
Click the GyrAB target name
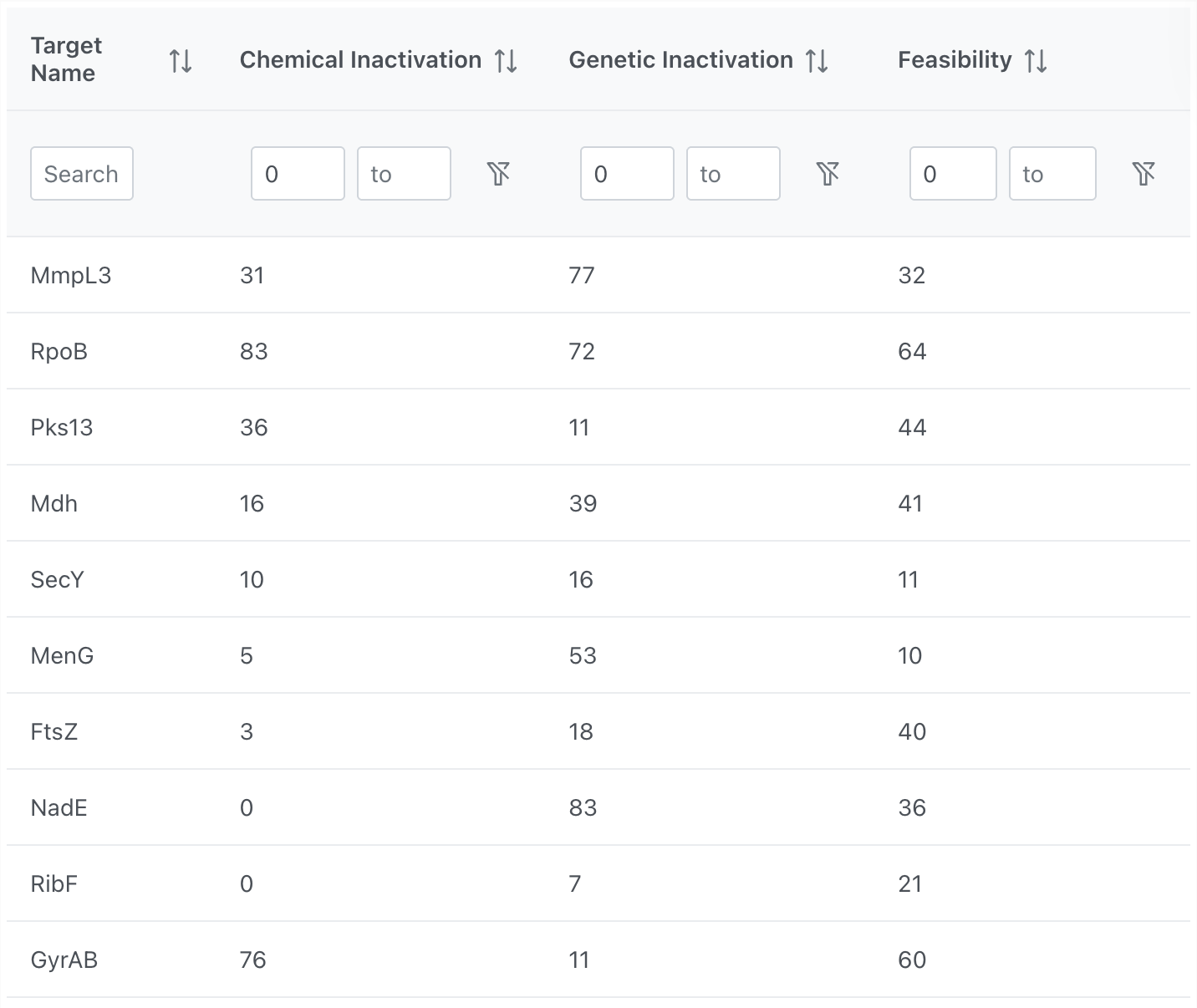[x=64, y=960]
